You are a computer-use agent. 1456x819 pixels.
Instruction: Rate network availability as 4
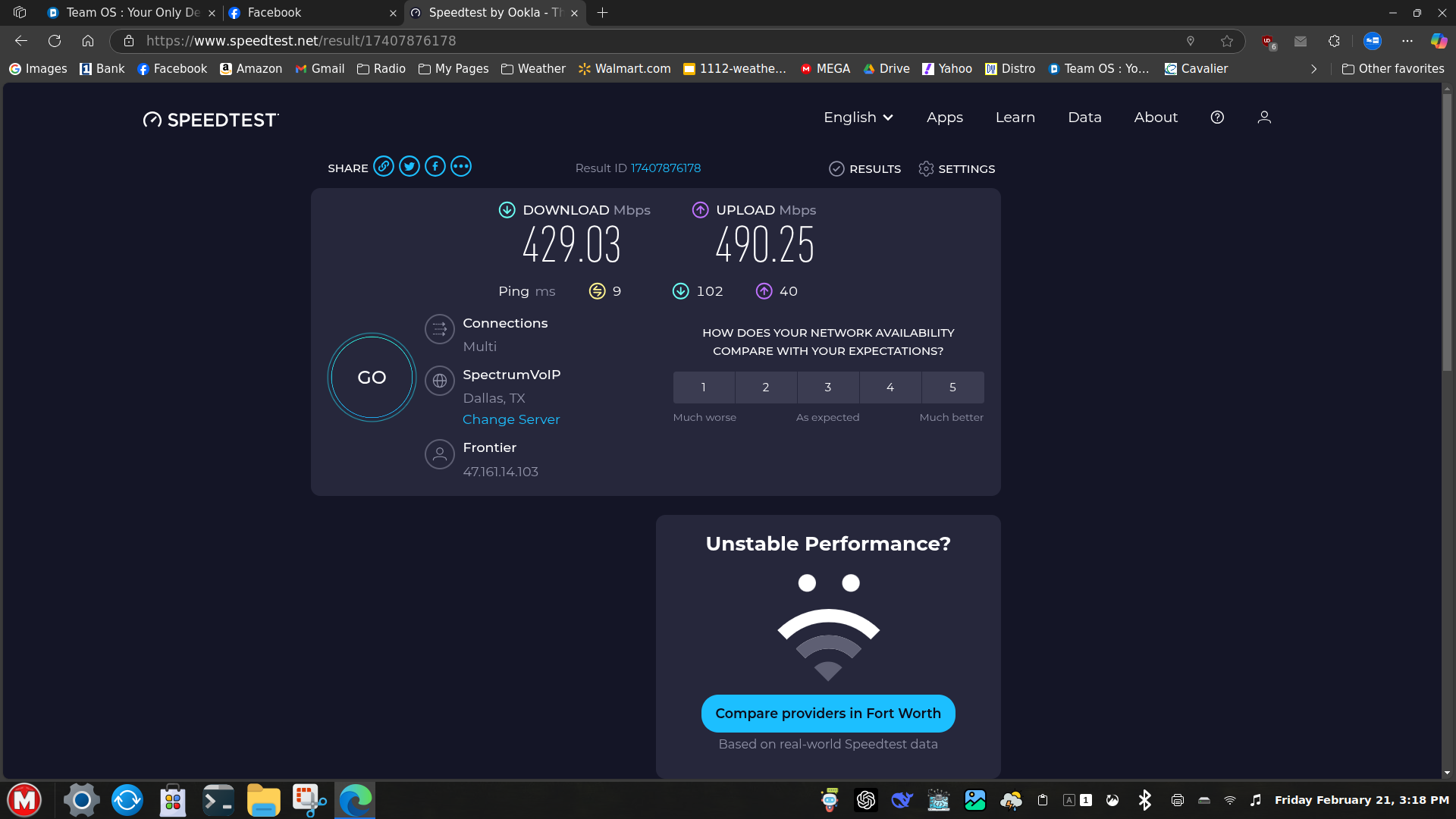click(x=890, y=388)
